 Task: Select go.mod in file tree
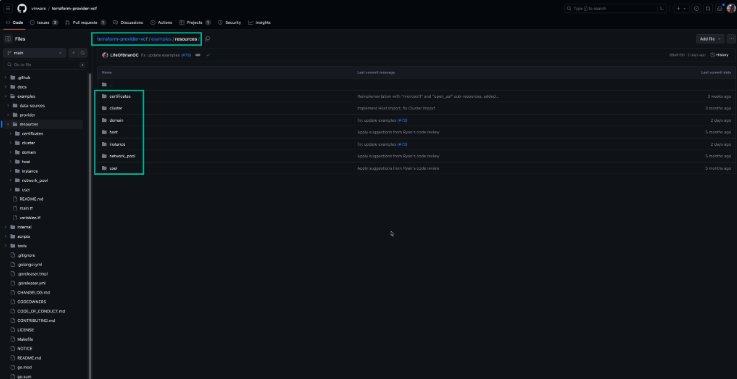(x=24, y=368)
